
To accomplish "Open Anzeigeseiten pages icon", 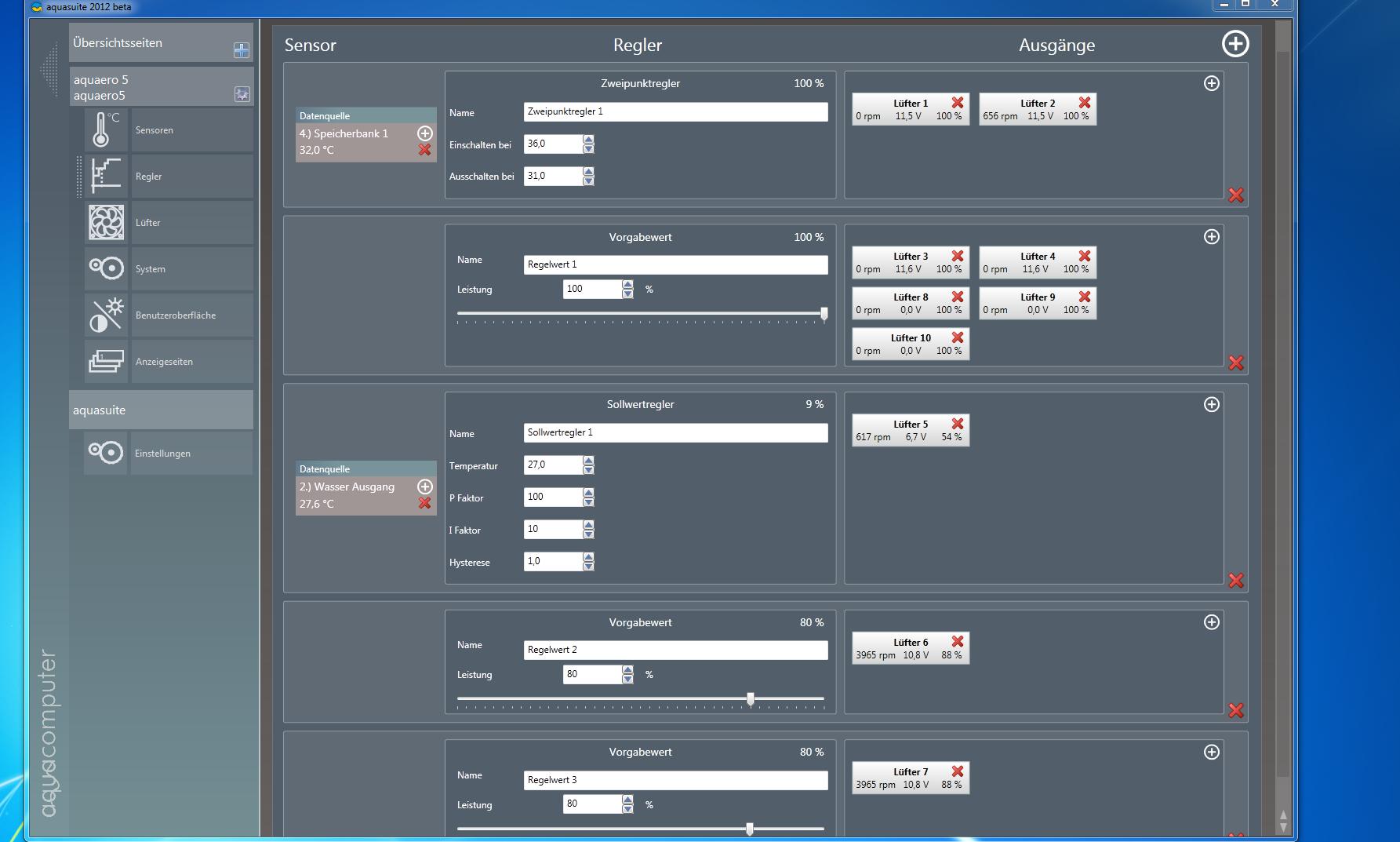I will [105, 362].
